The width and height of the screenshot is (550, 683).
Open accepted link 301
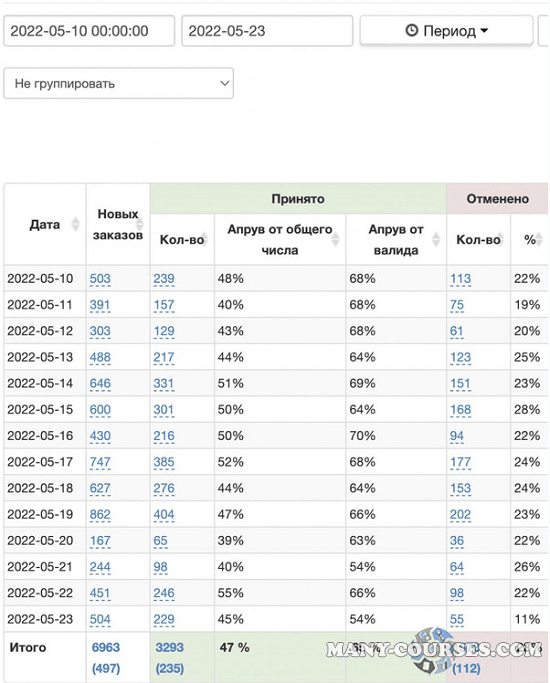click(x=164, y=409)
